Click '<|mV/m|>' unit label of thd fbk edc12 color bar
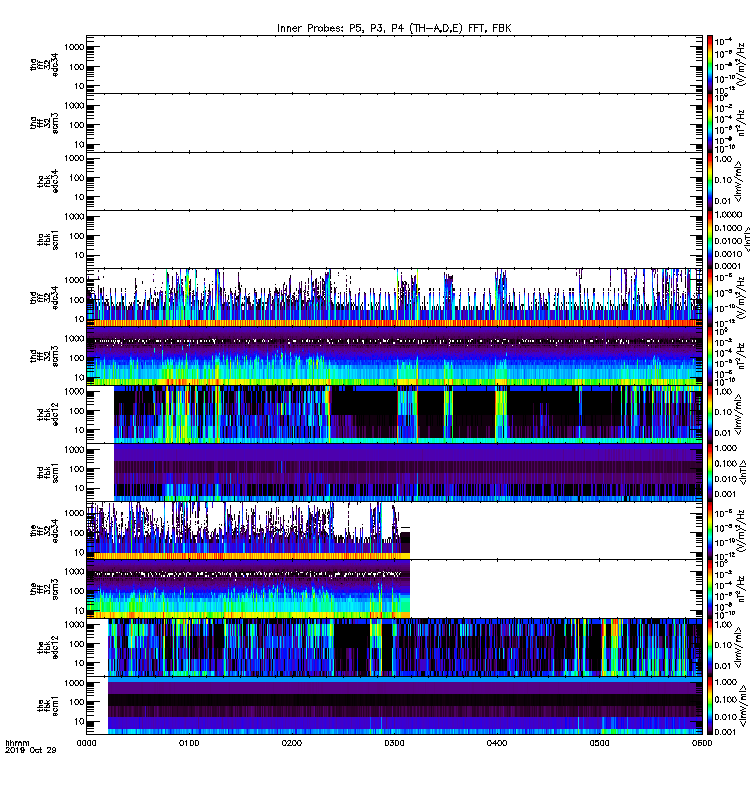Image resolution: width=750 pixels, height=800 pixels. pyautogui.click(x=739, y=414)
